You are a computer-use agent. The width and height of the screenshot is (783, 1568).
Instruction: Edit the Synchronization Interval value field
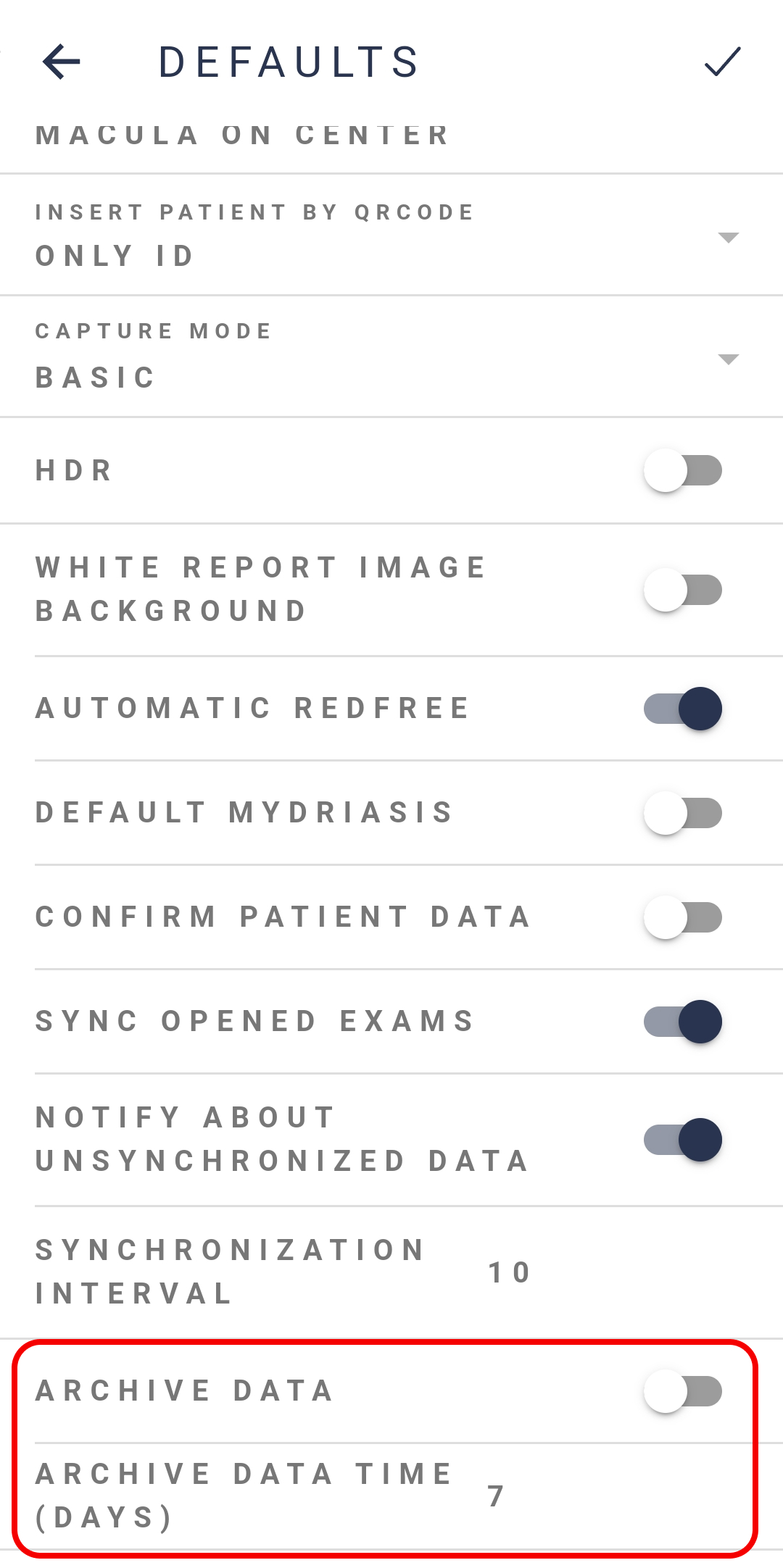510,1272
